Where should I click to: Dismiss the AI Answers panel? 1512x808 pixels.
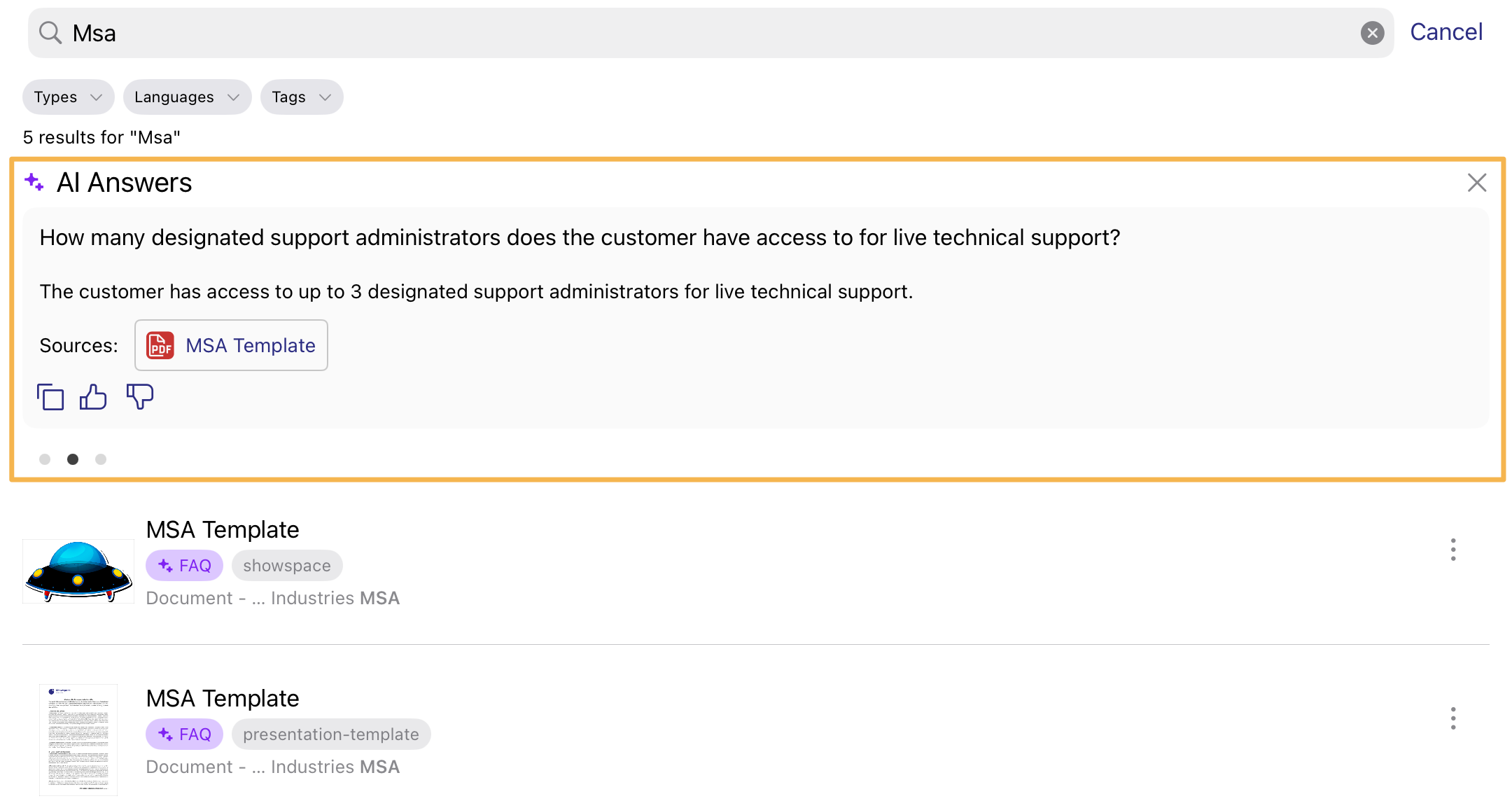[x=1476, y=182]
